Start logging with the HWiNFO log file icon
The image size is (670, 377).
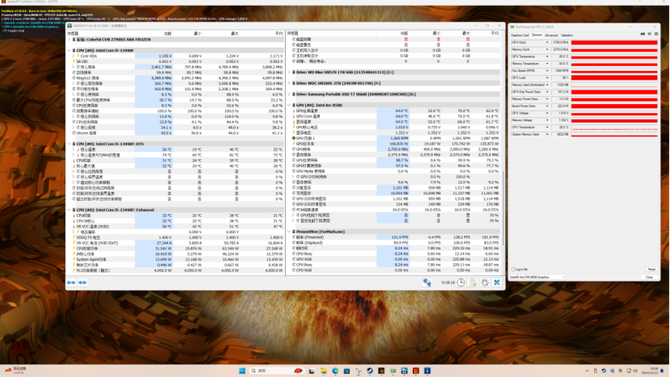[x=473, y=283]
